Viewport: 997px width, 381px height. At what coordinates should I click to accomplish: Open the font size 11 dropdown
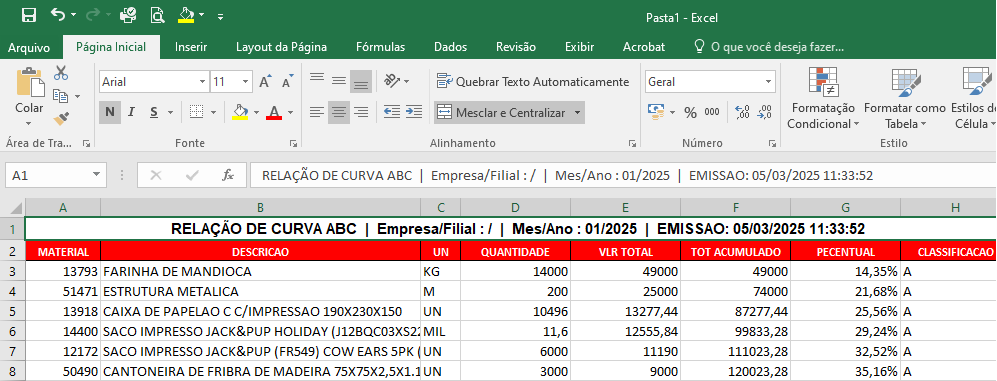(x=246, y=82)
